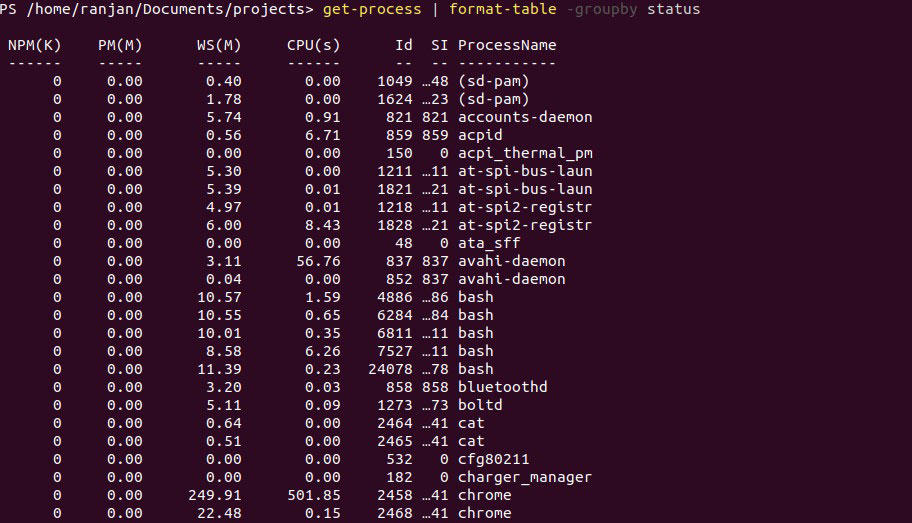Click the bluetoothd process name
912x523 pixels.
[x=502, y=387]
